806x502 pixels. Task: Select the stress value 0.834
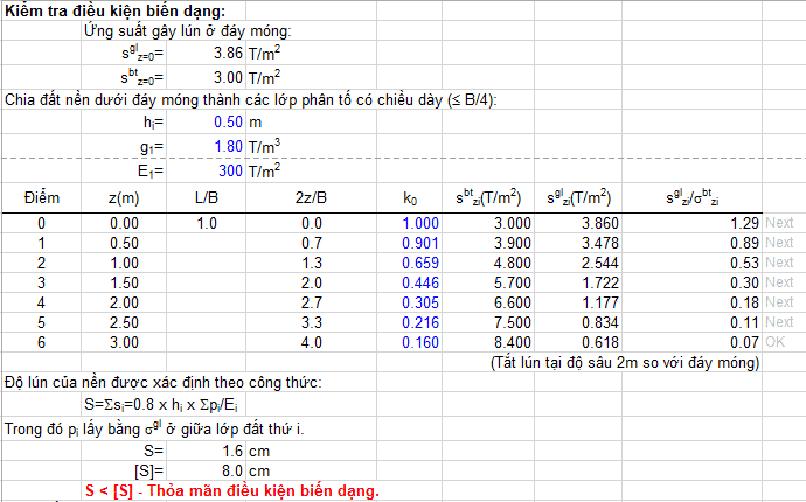[600, 323]
